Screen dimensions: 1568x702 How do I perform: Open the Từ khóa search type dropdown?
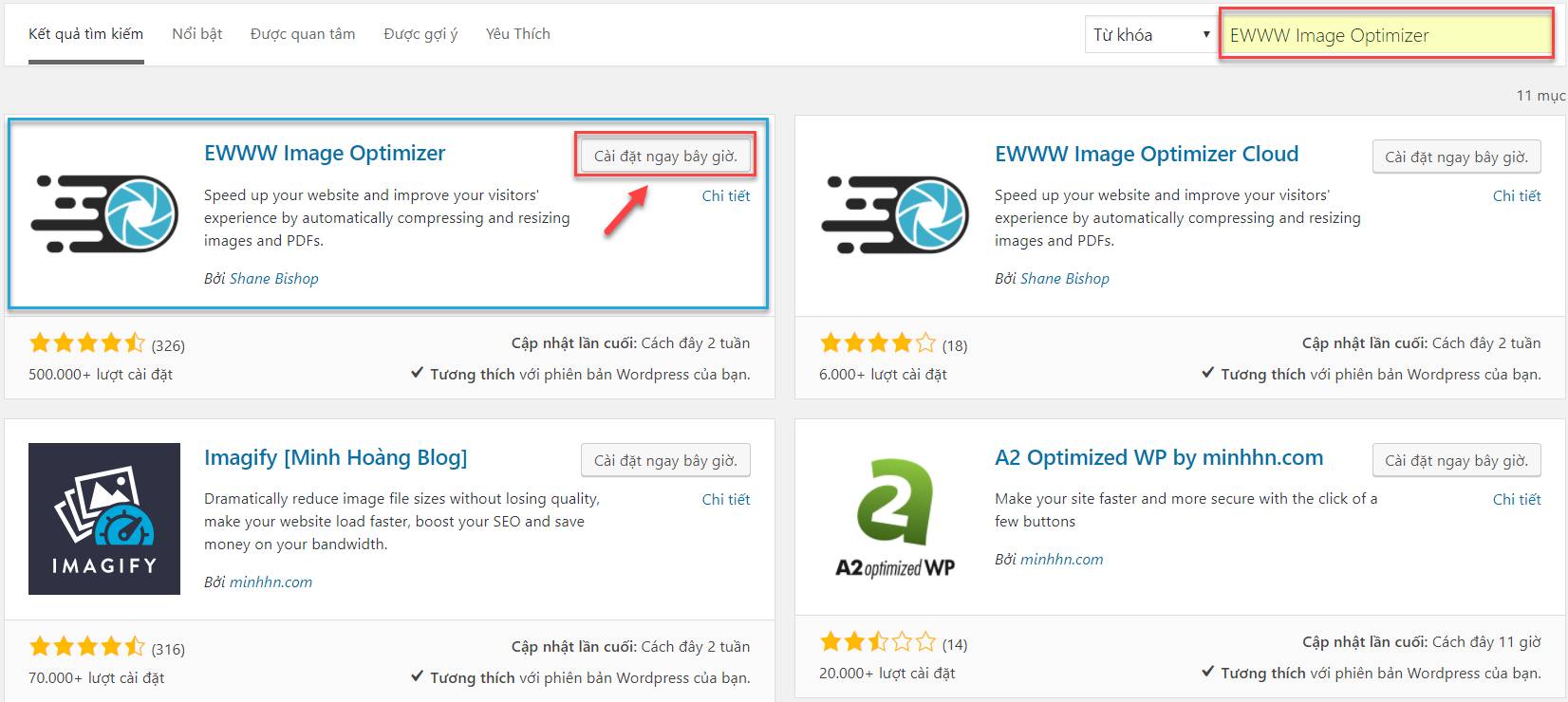pos(1151,35)
